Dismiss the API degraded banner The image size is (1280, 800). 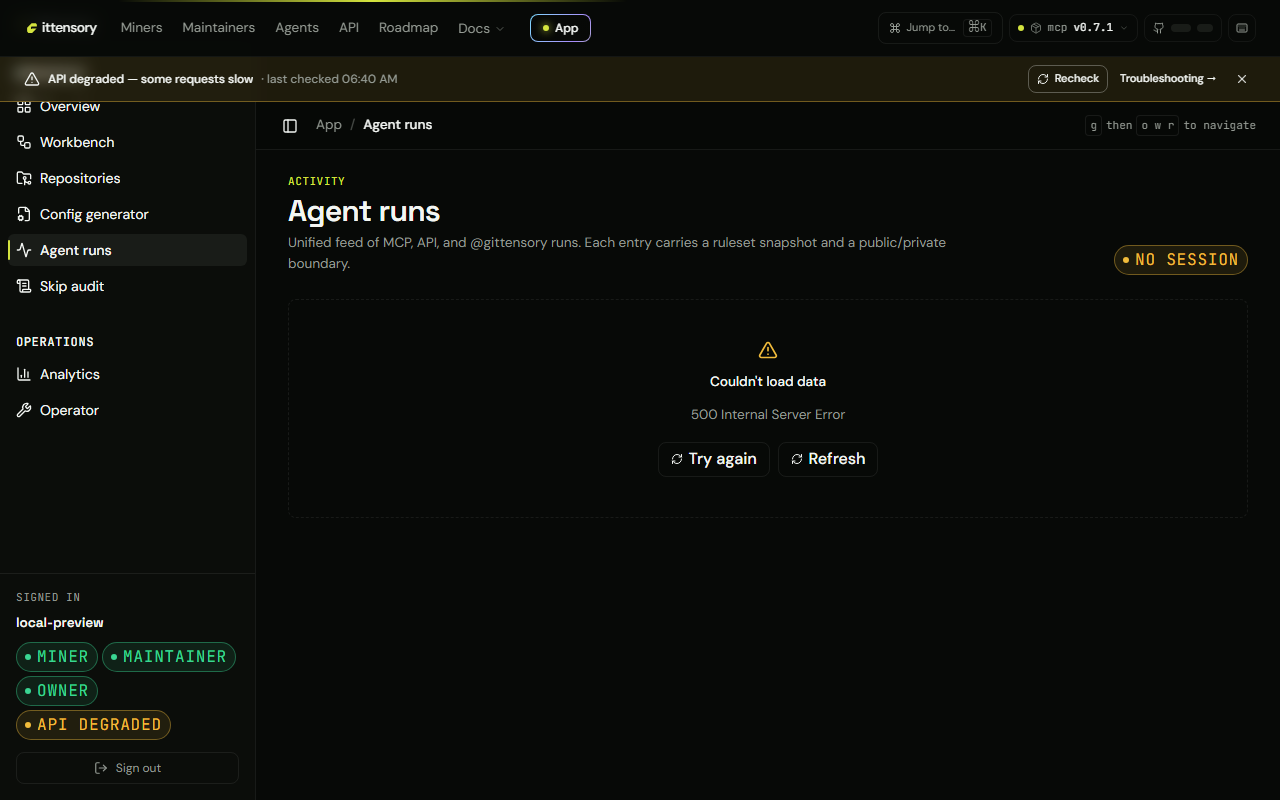[1242, 79]
